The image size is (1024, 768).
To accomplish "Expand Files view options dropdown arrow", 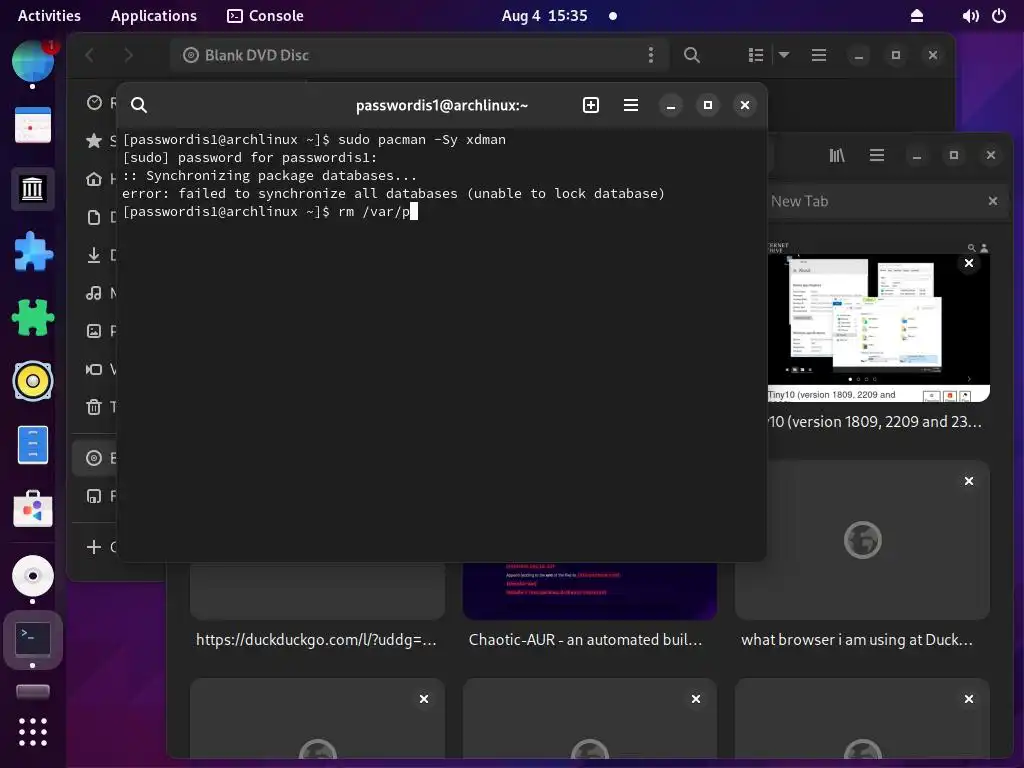I will coord(784,55).
